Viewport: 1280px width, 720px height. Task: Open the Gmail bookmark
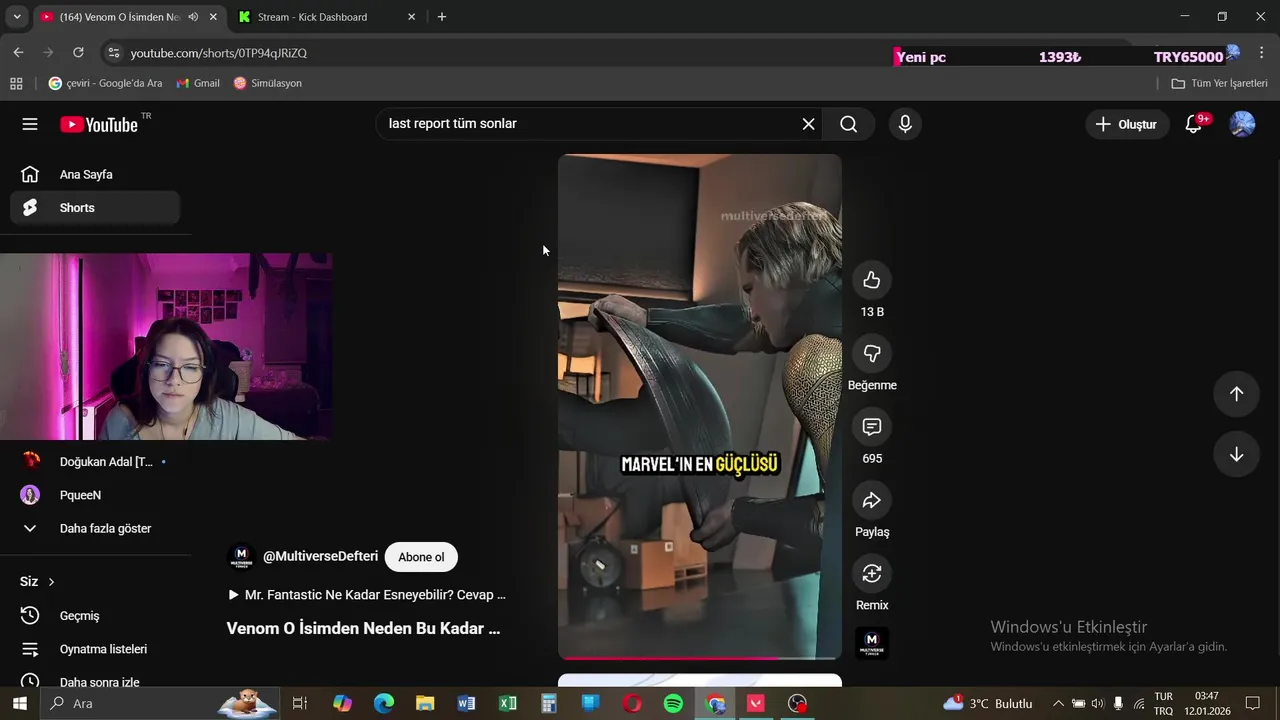198,83
